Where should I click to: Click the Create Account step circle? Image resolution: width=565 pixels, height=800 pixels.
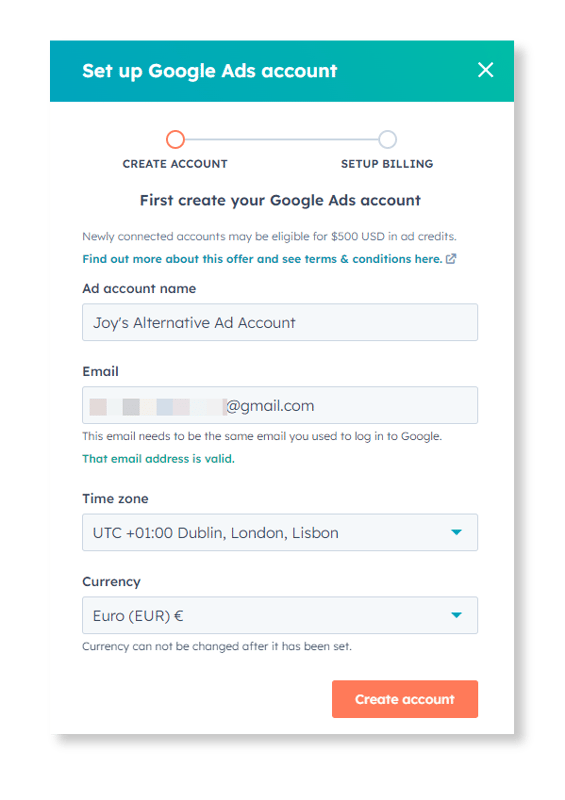point(175,139)
